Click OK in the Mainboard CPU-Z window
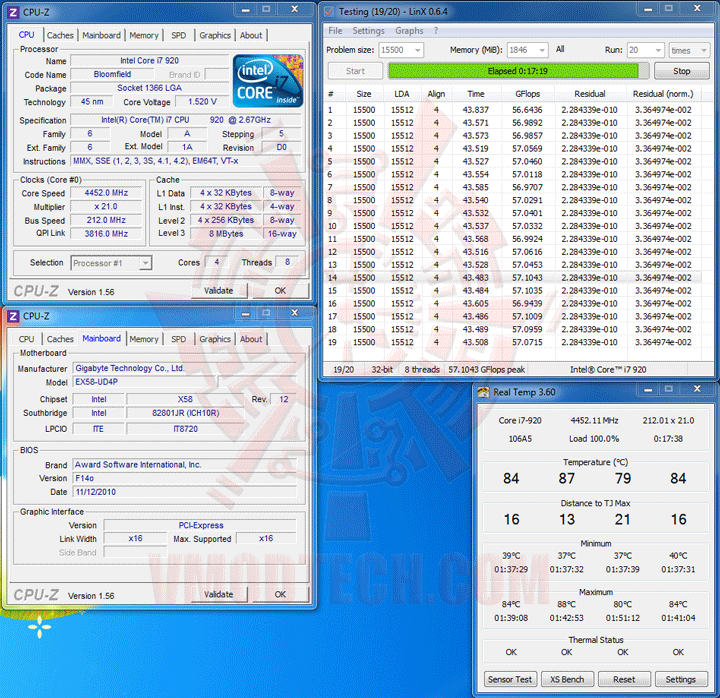 point(280,595)
